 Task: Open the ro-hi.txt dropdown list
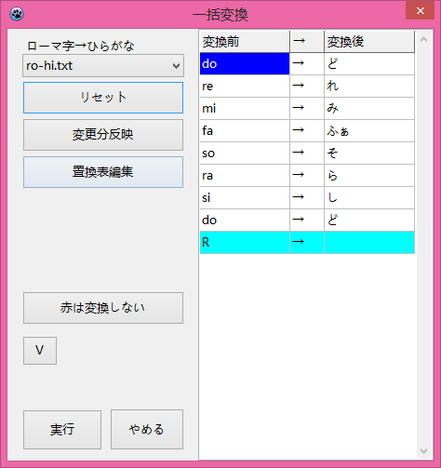pos(103,66)
